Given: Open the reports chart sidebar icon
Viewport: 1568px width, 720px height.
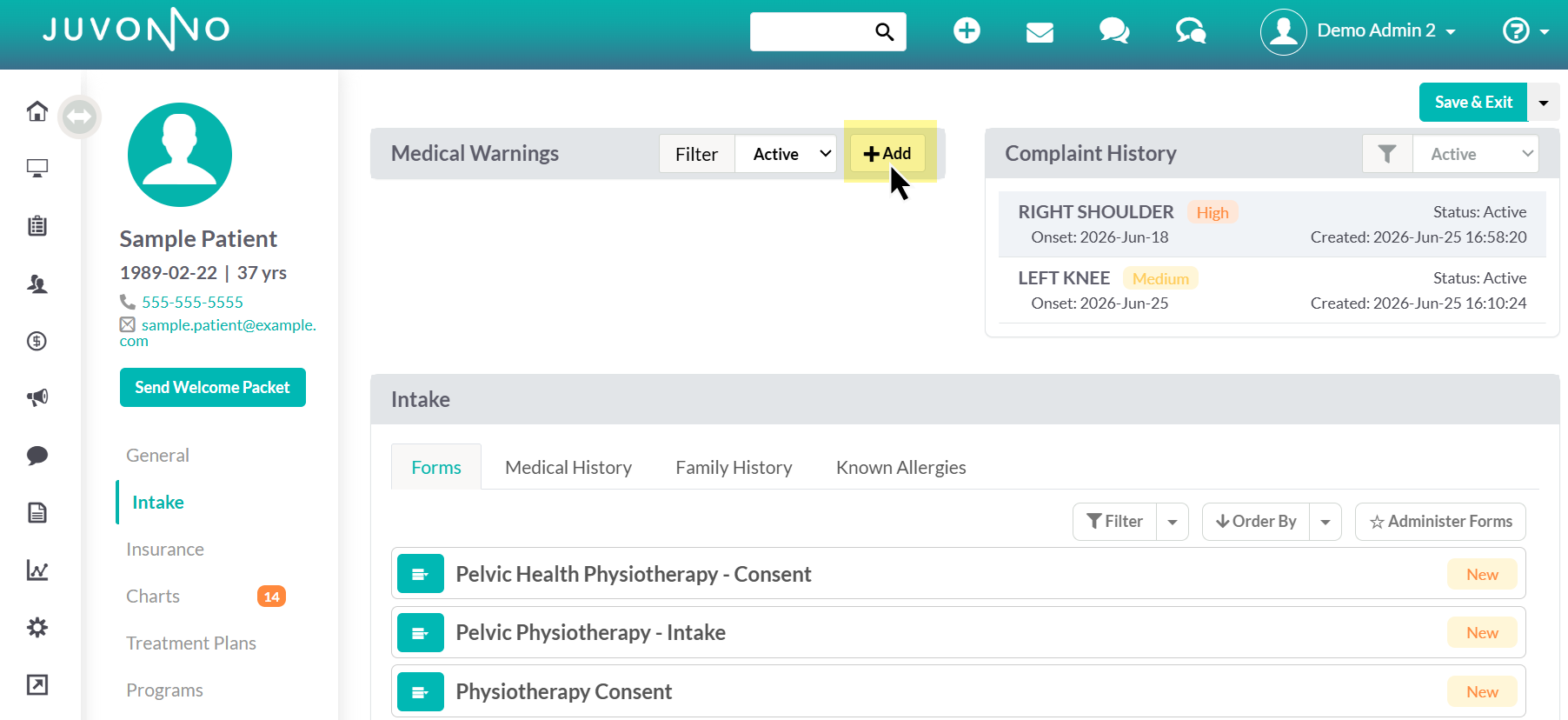Looking at the screenshot, I should (37, 570).
